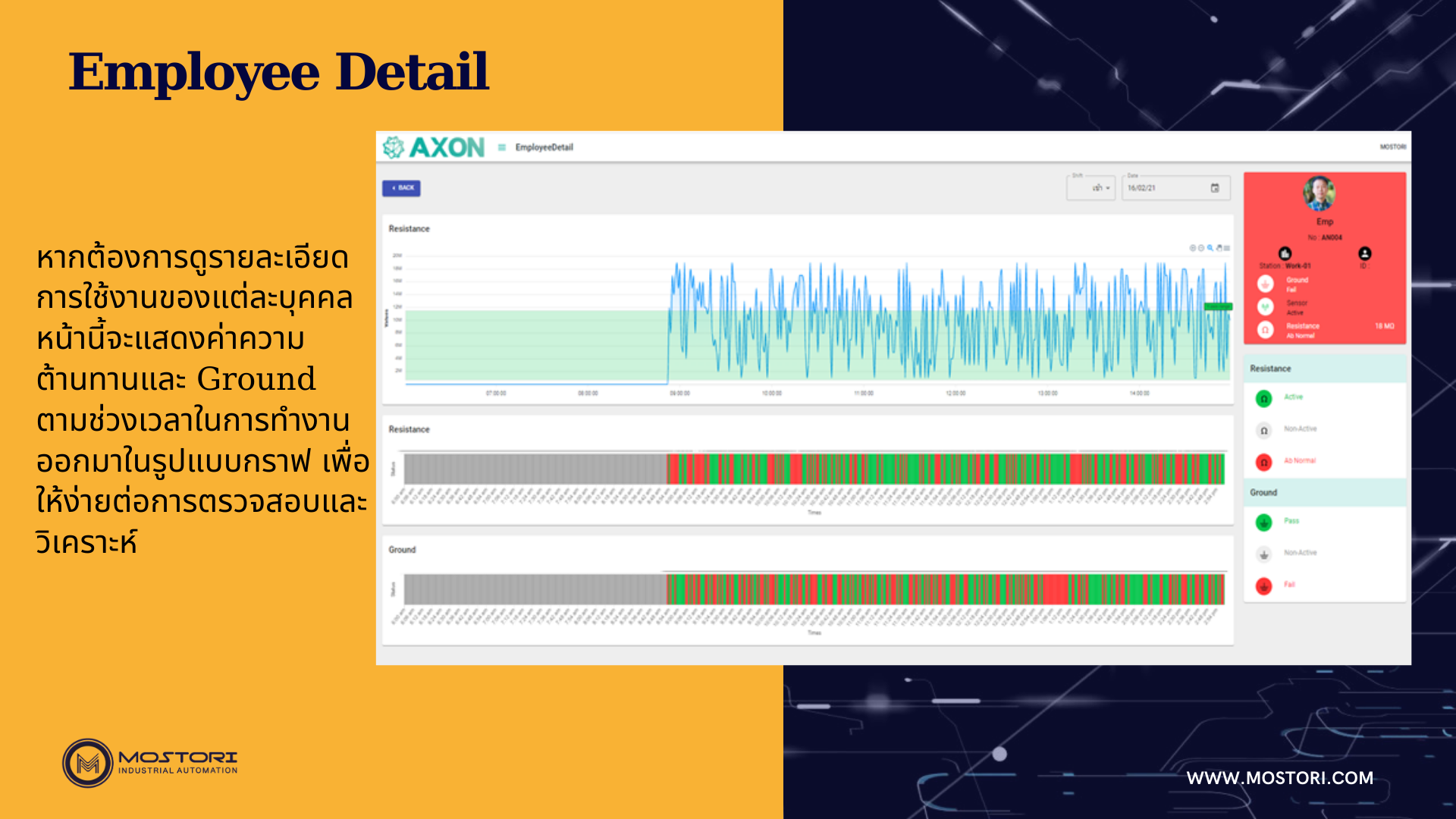Click the chart zoom-out icon
The width and height of the screenshot is (1456, 819).
pos(1201,248)
